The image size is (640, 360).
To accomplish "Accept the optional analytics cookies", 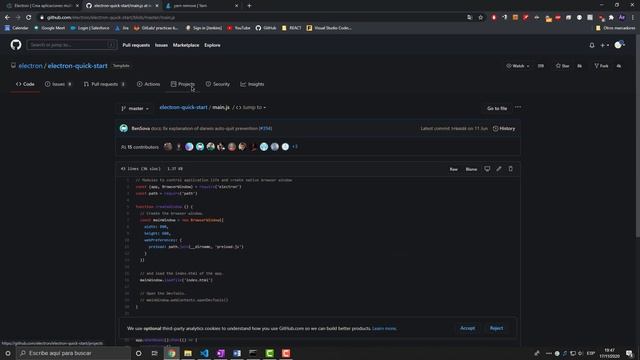I will coord(467,328).
